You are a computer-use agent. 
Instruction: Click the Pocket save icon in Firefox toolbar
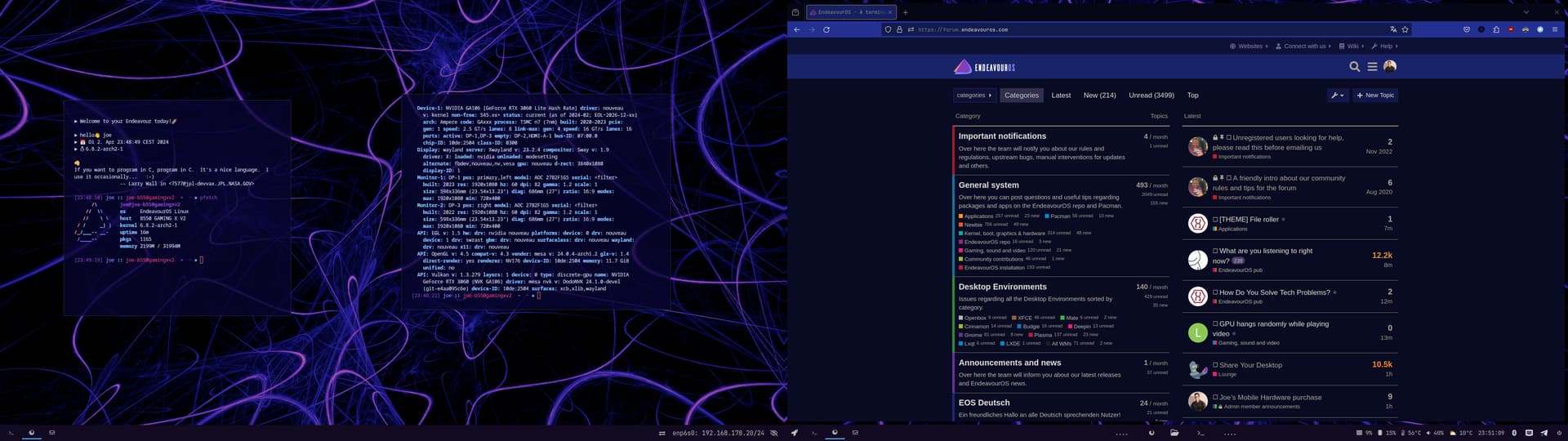1467,29
